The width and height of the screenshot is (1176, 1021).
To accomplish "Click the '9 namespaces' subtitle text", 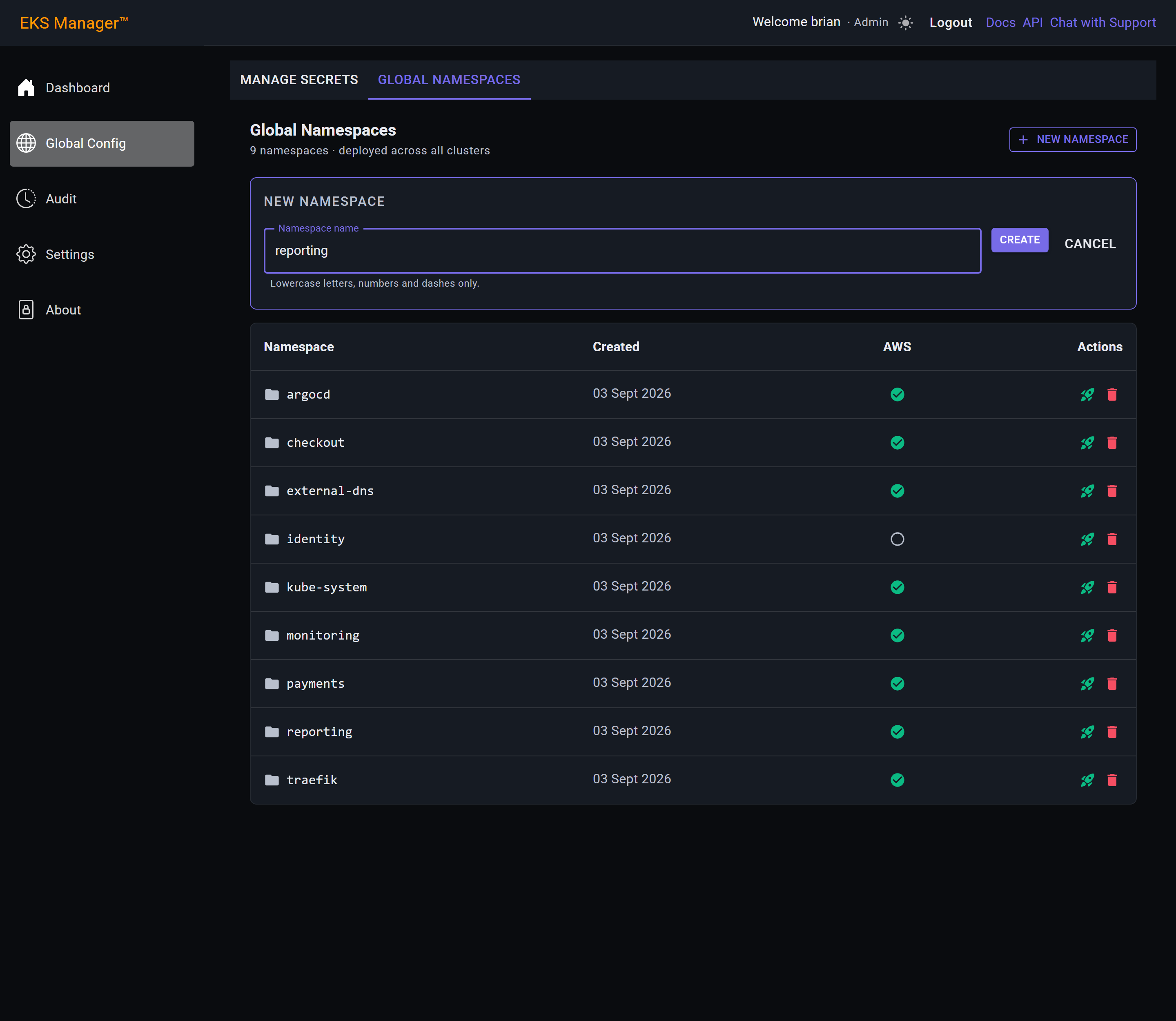I will coord(289,150).
